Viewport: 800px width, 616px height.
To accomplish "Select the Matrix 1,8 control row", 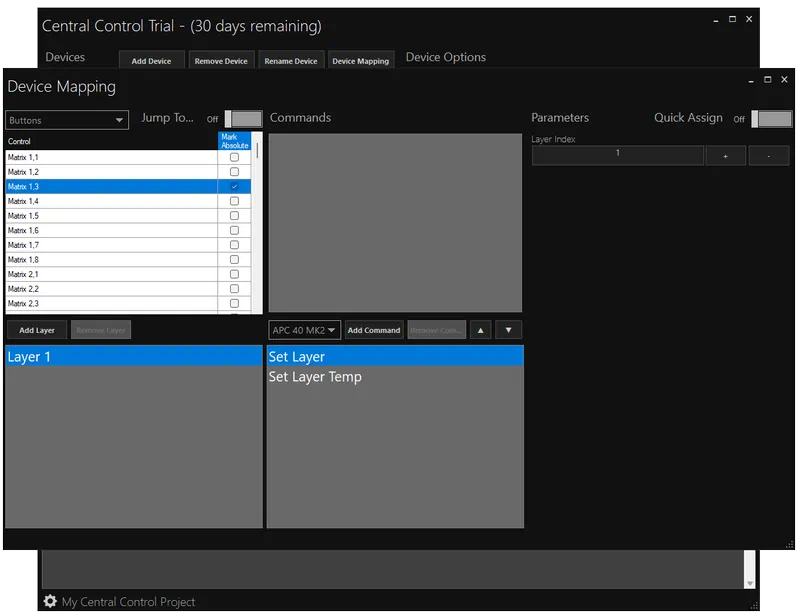I will click(x=111, y=260).
